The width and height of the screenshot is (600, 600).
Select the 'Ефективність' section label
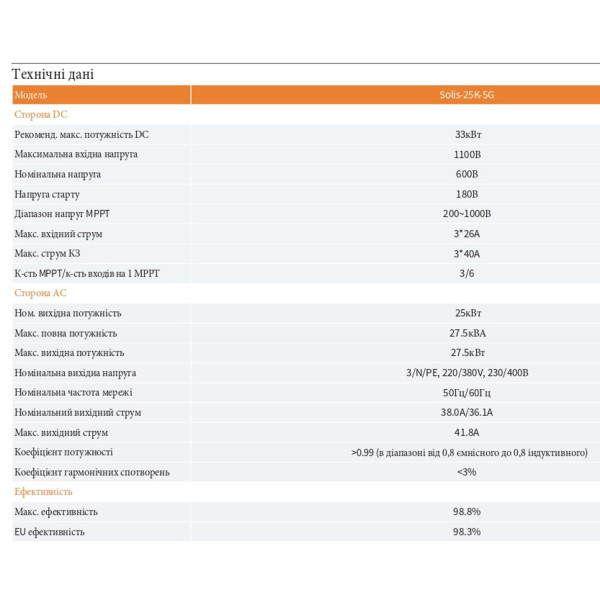click(43, 491)
